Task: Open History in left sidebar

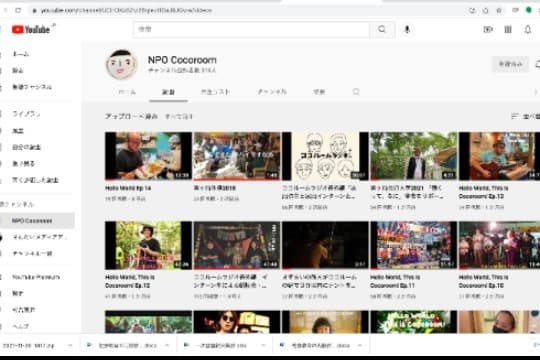Action: 18,131
